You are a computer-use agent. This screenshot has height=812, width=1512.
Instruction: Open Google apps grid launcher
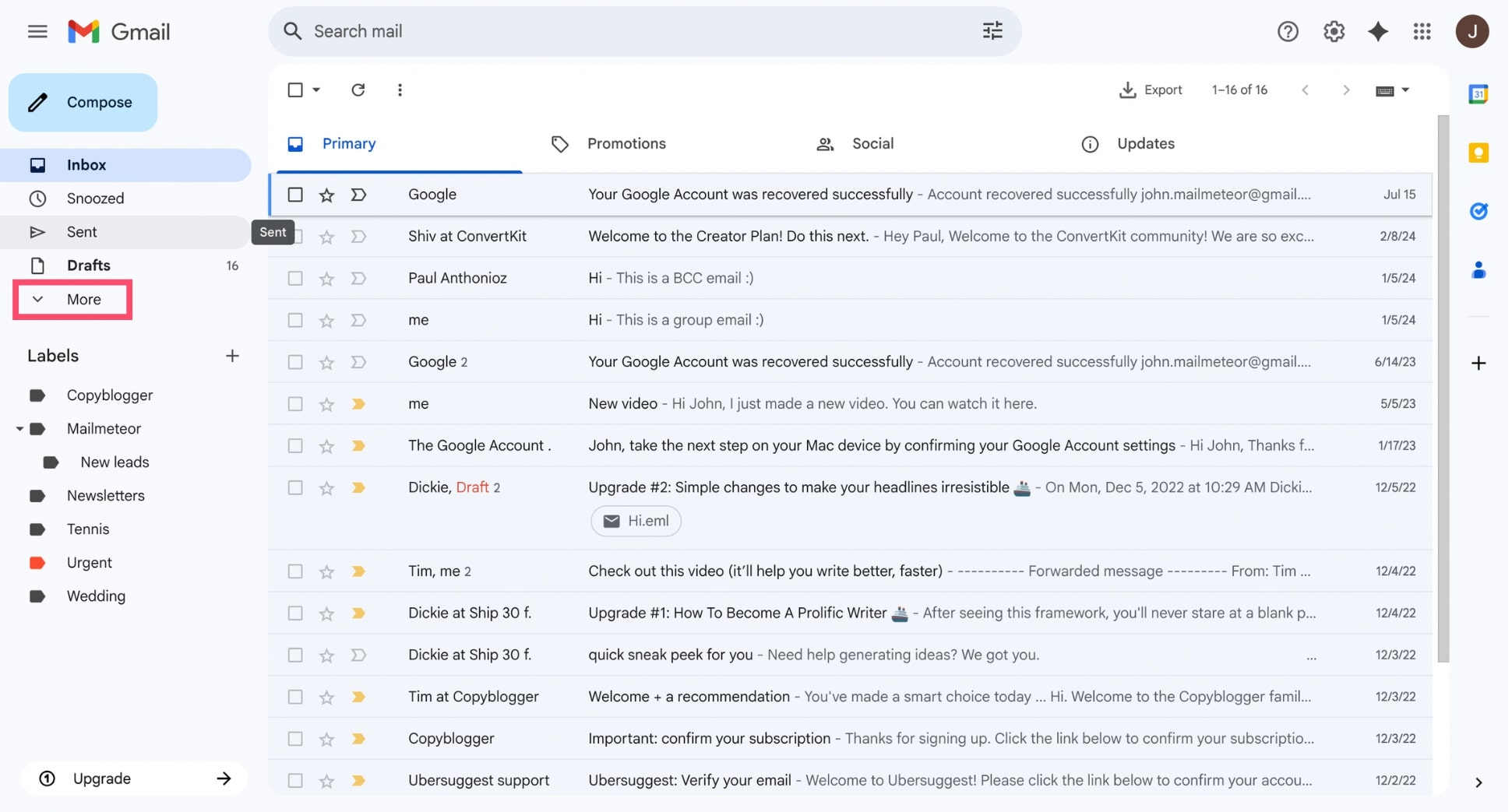[x=1422, y=32]
